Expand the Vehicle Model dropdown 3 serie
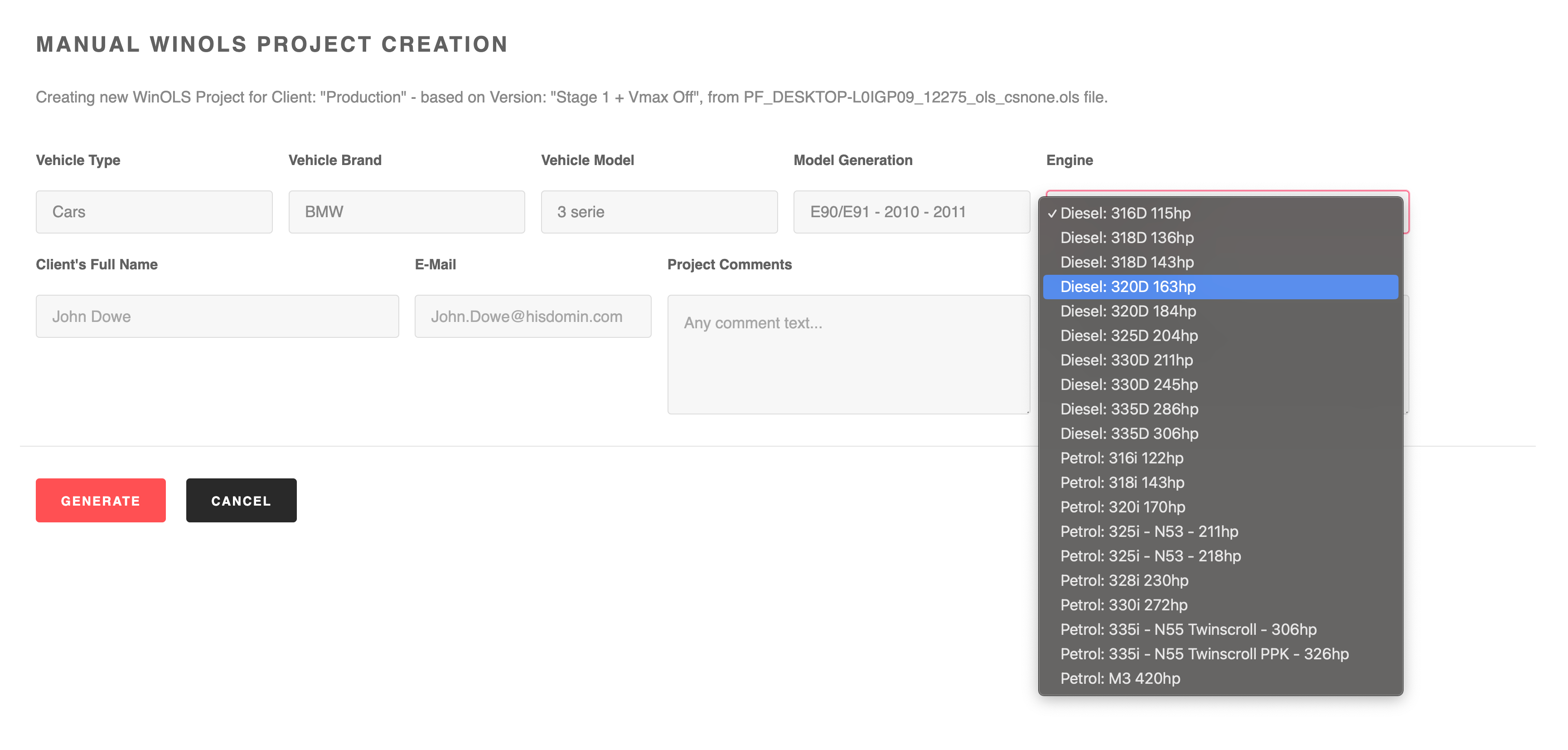The height and width of the screenshot is (750, 1568). click(x=659, y=212)
